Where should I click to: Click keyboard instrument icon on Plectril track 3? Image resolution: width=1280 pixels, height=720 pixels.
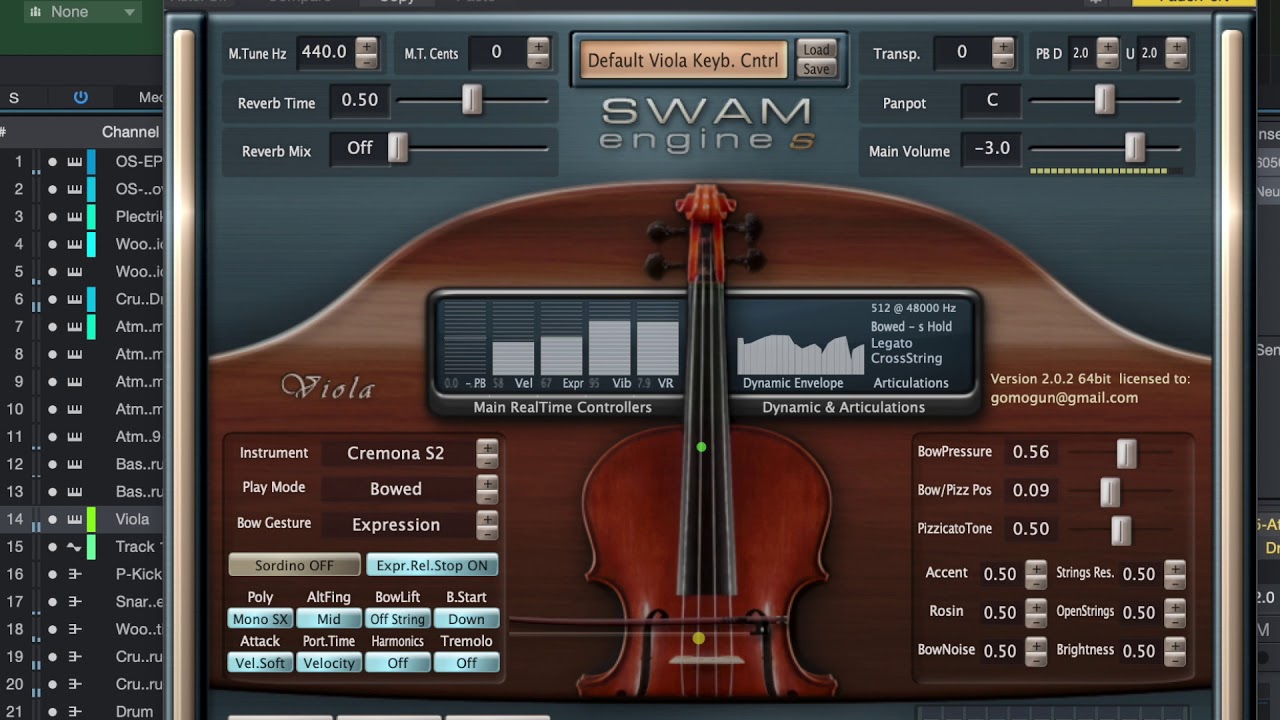[x=74, y=216]
